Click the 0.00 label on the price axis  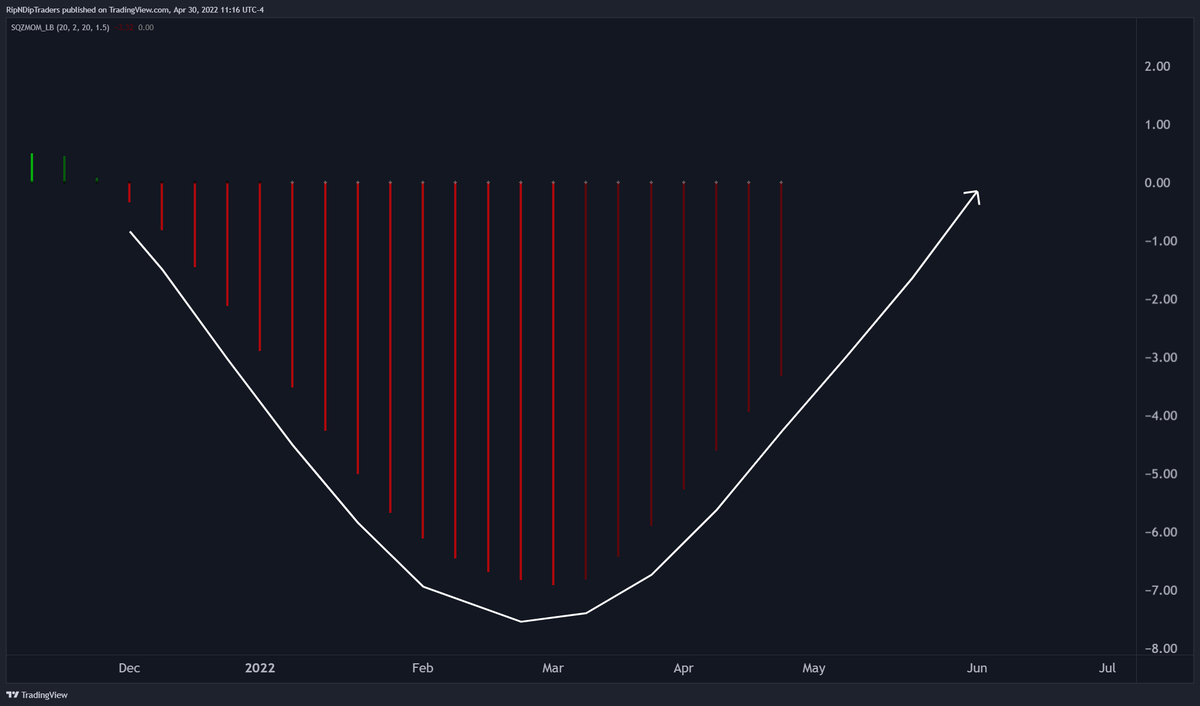[1157, 183]
